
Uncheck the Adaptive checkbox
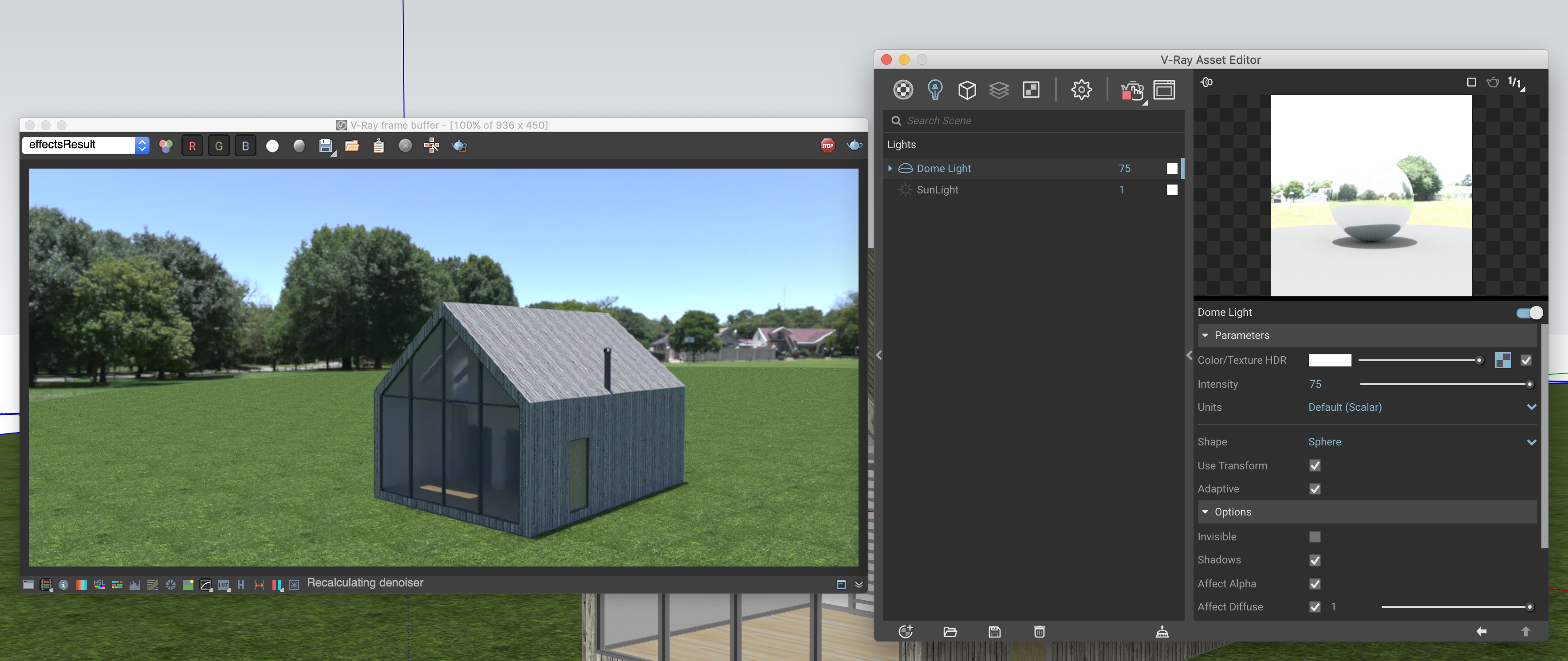1315,489
